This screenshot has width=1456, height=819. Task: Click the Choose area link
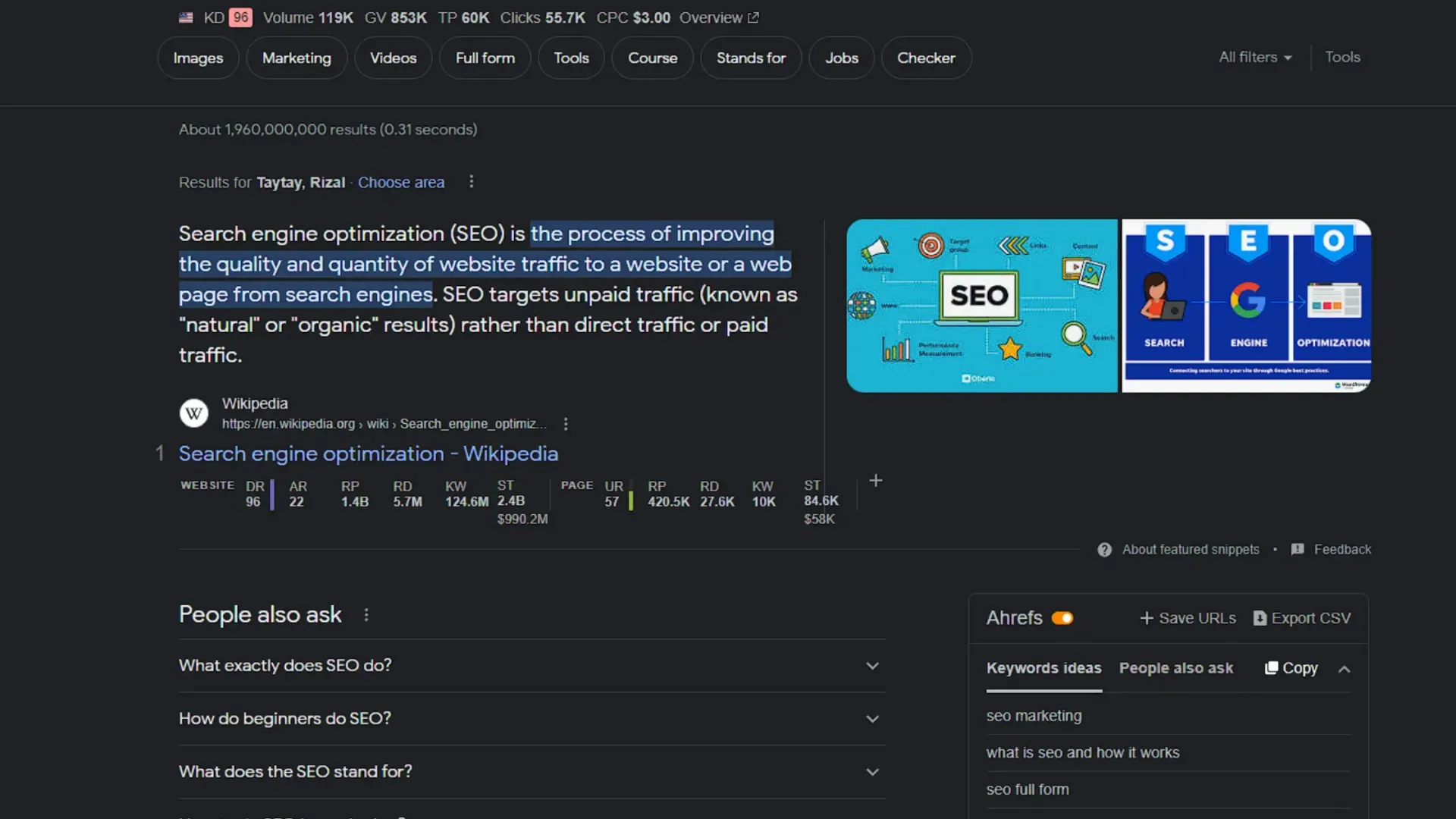(401, 183)
